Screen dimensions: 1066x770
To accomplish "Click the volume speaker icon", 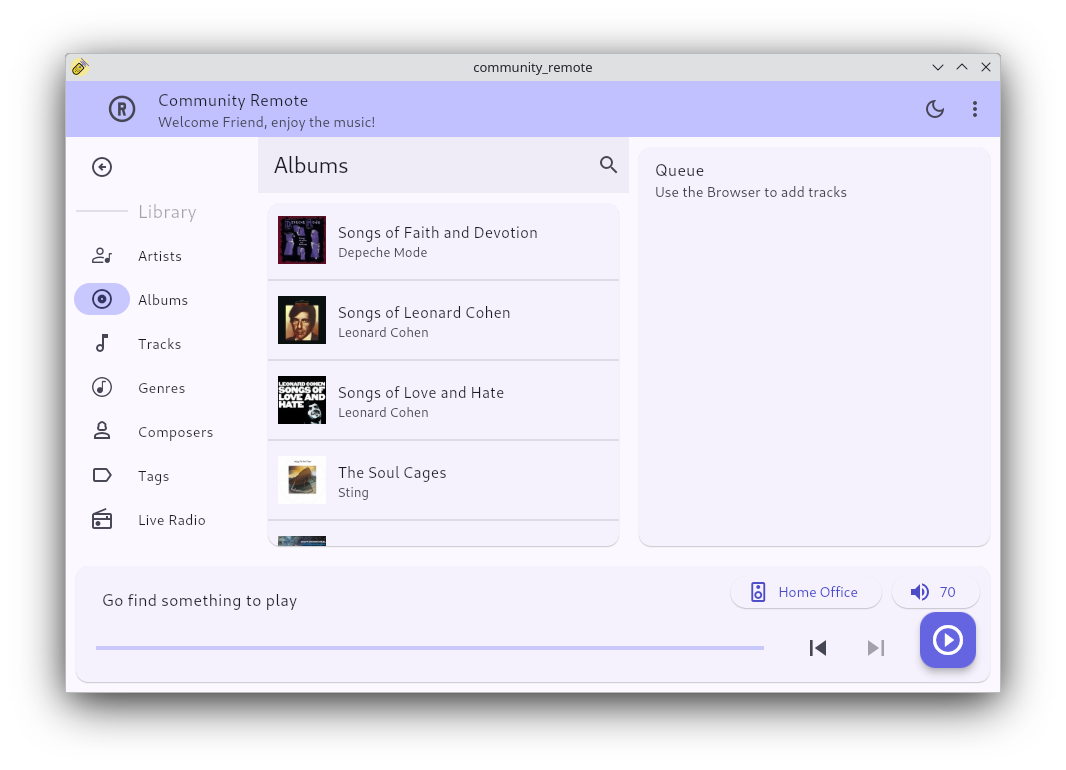I will [x=919, y=592].
